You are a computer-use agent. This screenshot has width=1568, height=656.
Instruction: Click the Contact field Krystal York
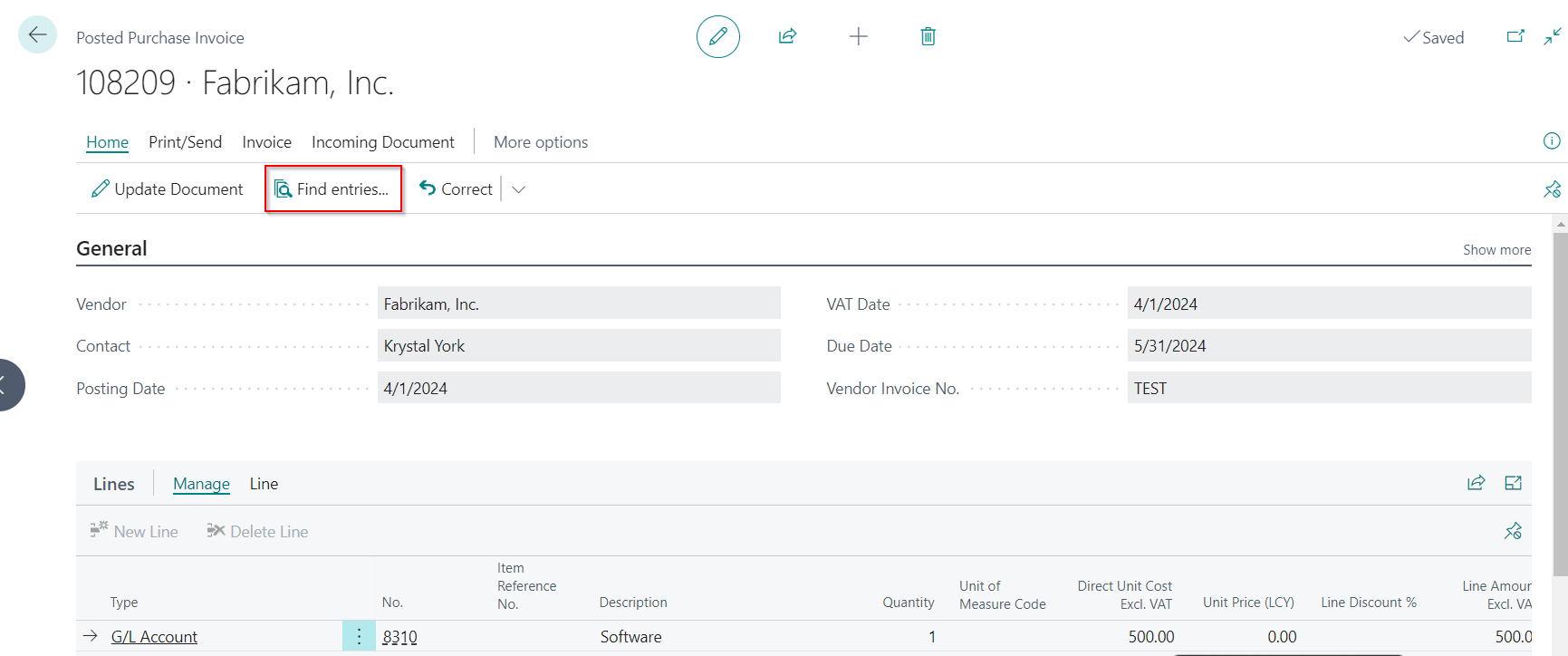point(579,345)
